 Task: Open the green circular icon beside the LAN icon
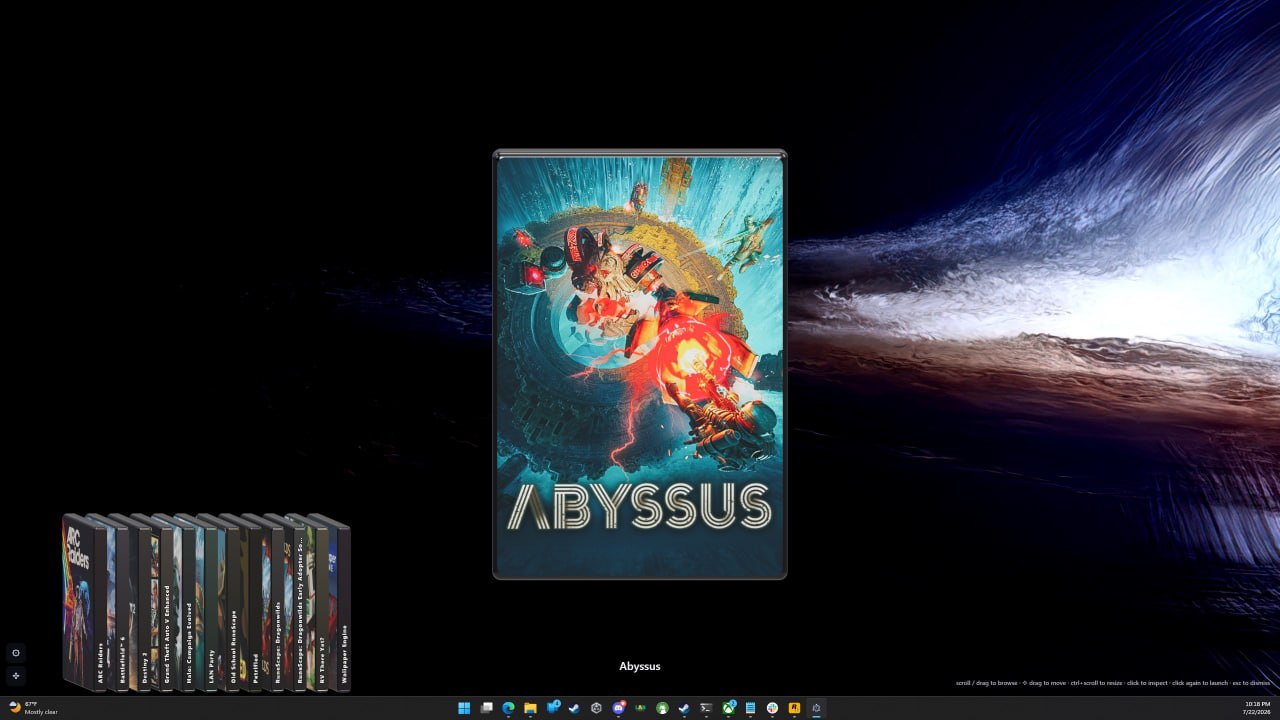[662, 708]
